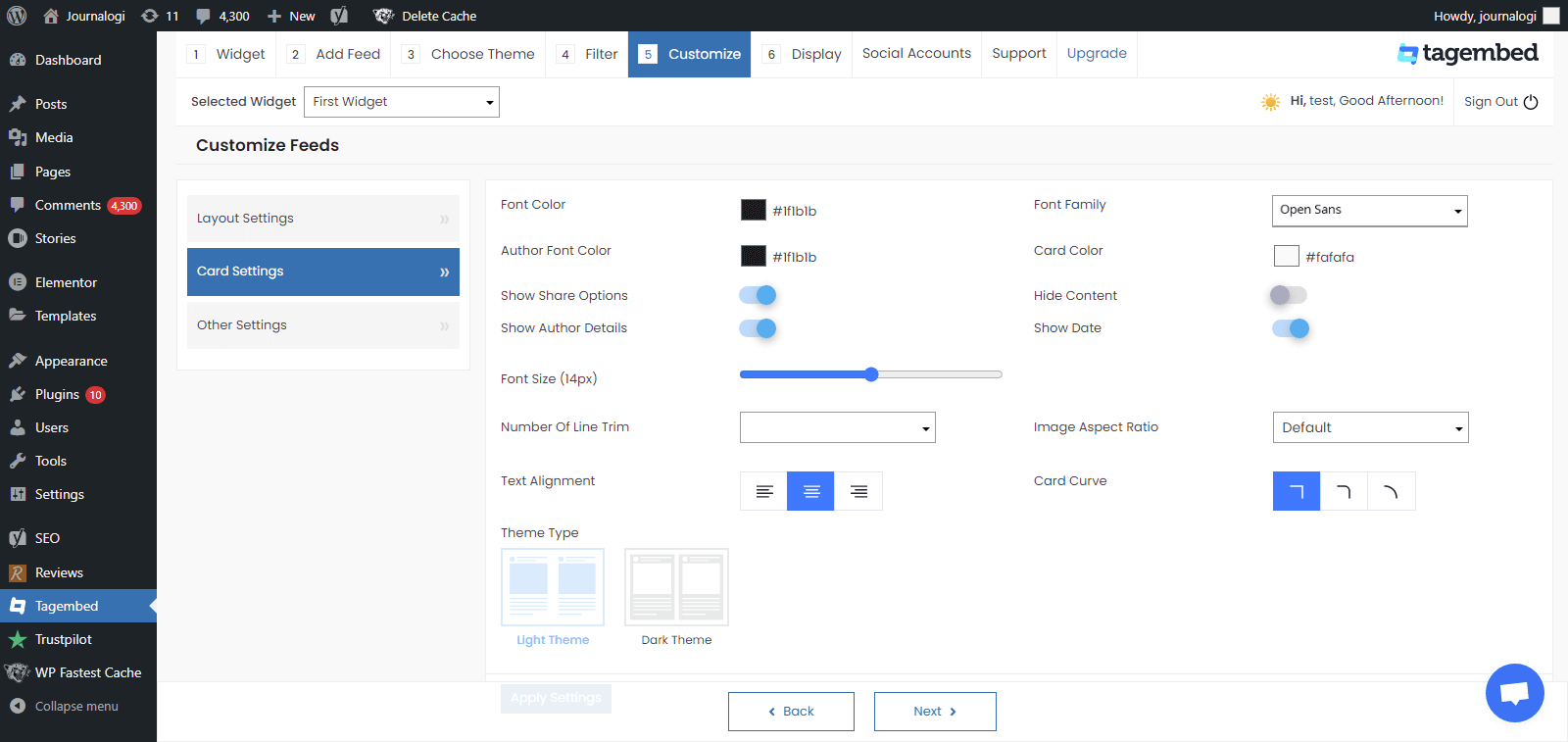Viewport: 1568px width, 742px height.
Task: Open the Upgrade link
Action: coord(1097,54)
